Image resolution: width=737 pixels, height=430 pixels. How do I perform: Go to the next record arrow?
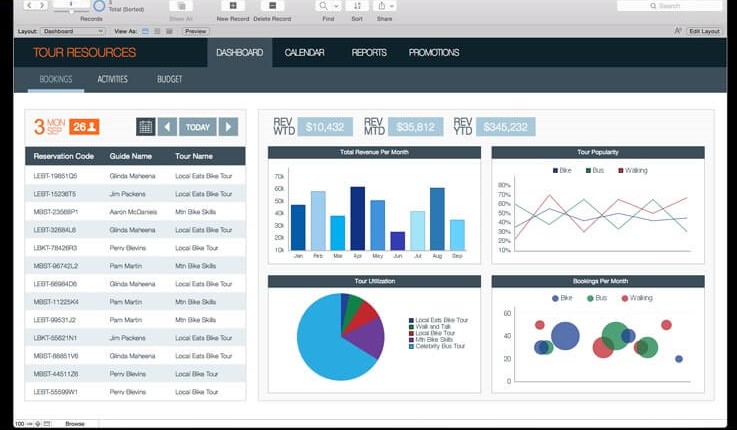pos(42,5)
